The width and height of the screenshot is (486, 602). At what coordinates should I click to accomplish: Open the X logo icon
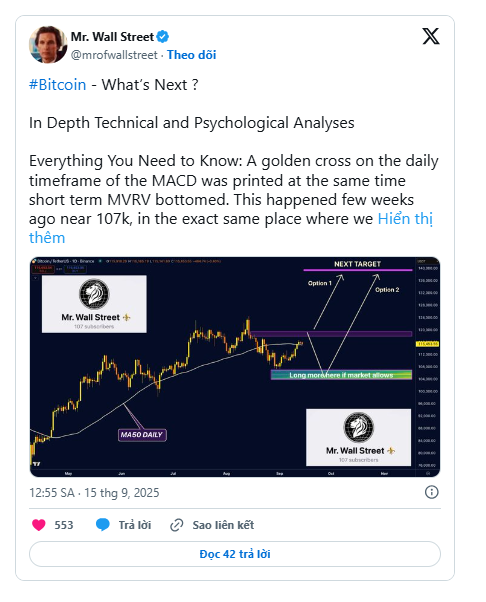tap(431, 36)
